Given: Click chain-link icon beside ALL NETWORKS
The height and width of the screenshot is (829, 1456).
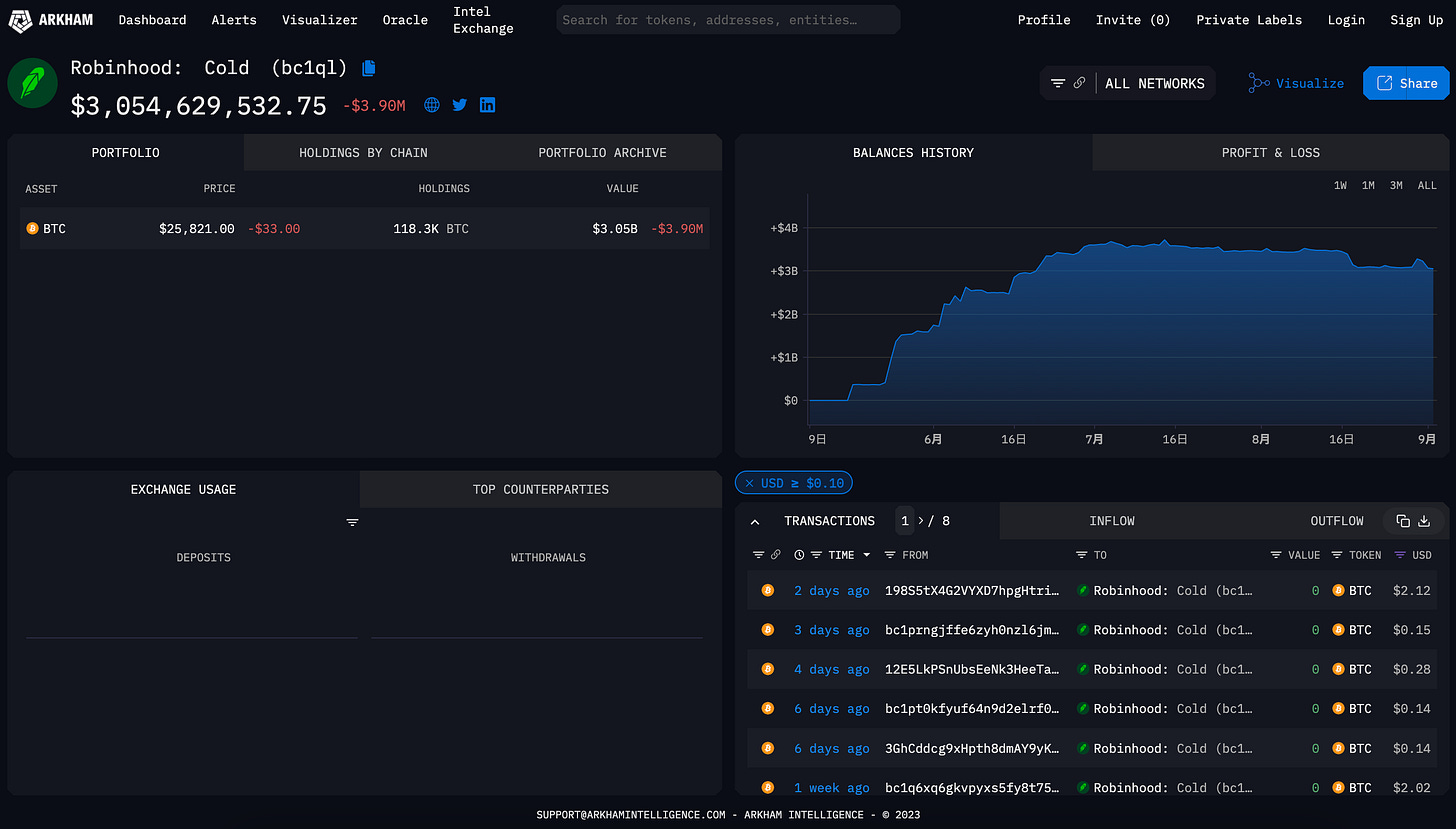Looking at the screenshot, I should point(1080,83).
